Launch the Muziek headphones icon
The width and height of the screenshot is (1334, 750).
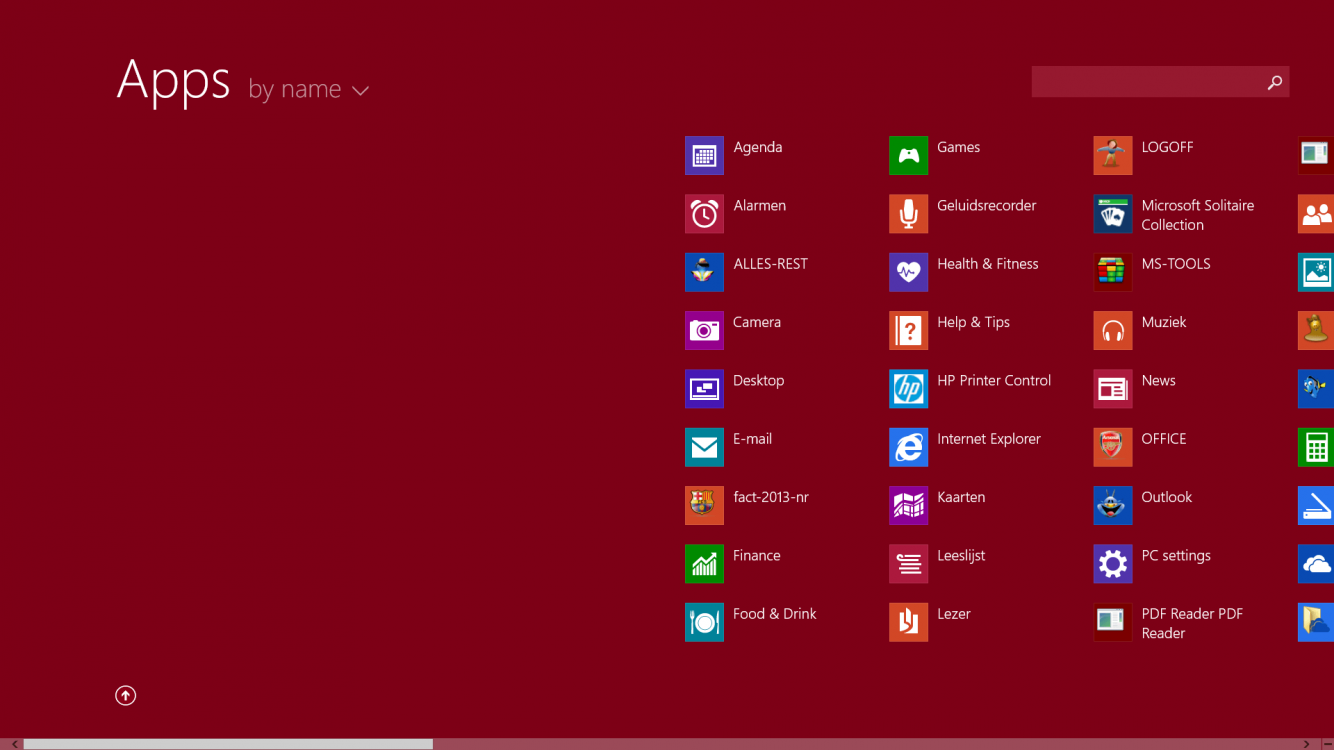(x=1113, y=331)
